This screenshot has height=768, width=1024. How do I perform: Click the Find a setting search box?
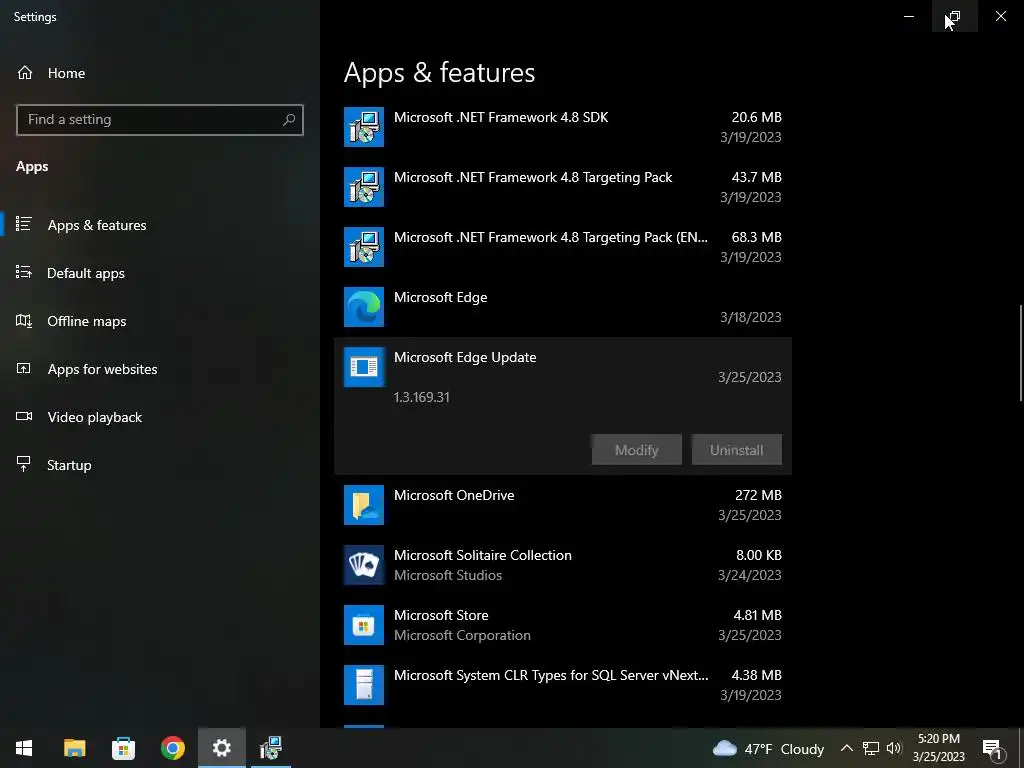pos(159,120)
